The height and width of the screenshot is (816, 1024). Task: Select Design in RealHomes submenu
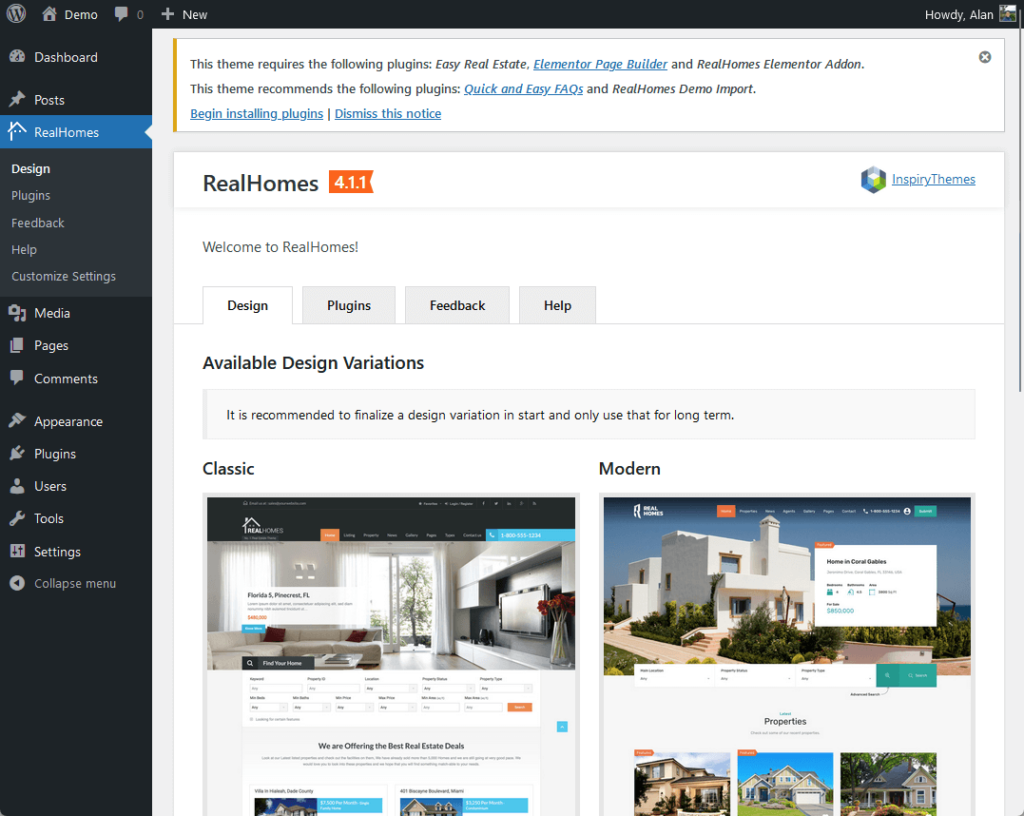(31, 168)
